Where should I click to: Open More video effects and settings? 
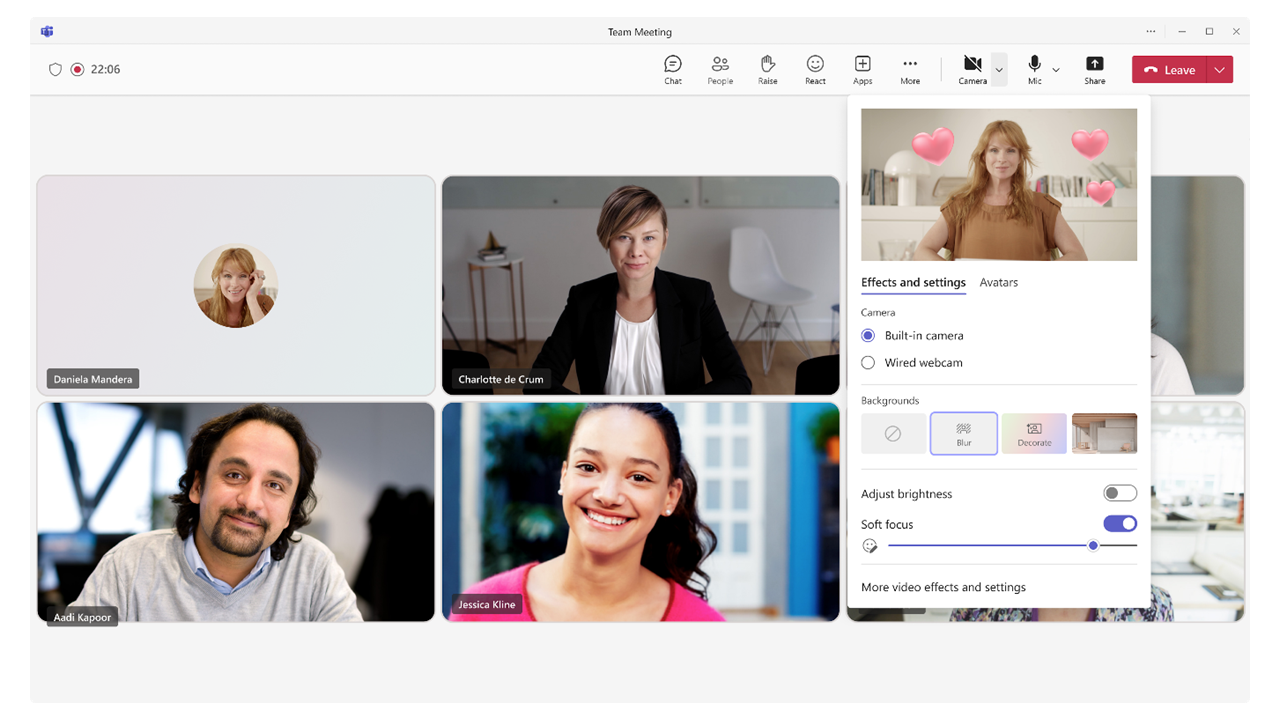click(943, 587)
